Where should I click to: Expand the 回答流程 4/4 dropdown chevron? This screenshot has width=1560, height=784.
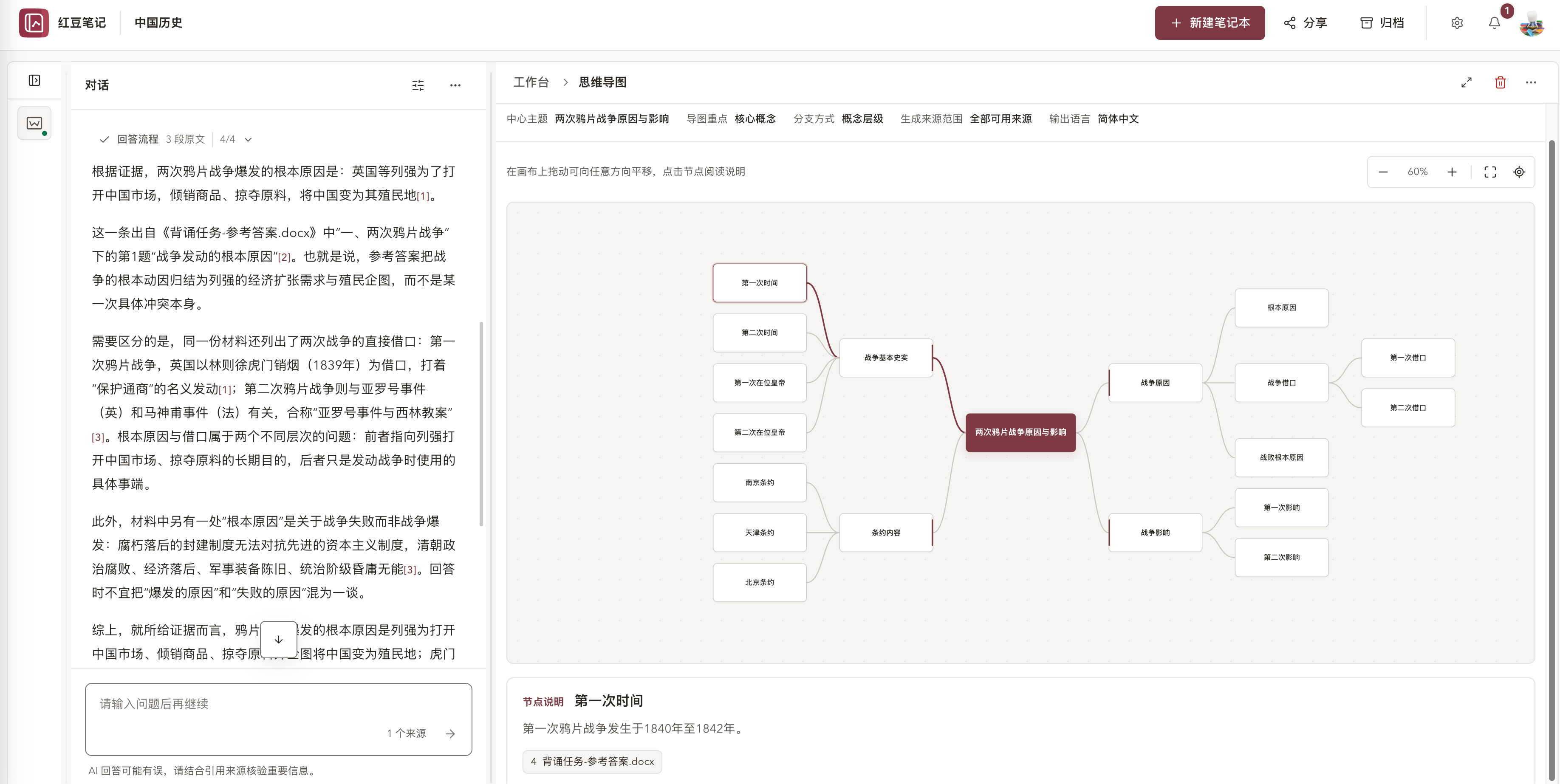(x=248, y=139)
